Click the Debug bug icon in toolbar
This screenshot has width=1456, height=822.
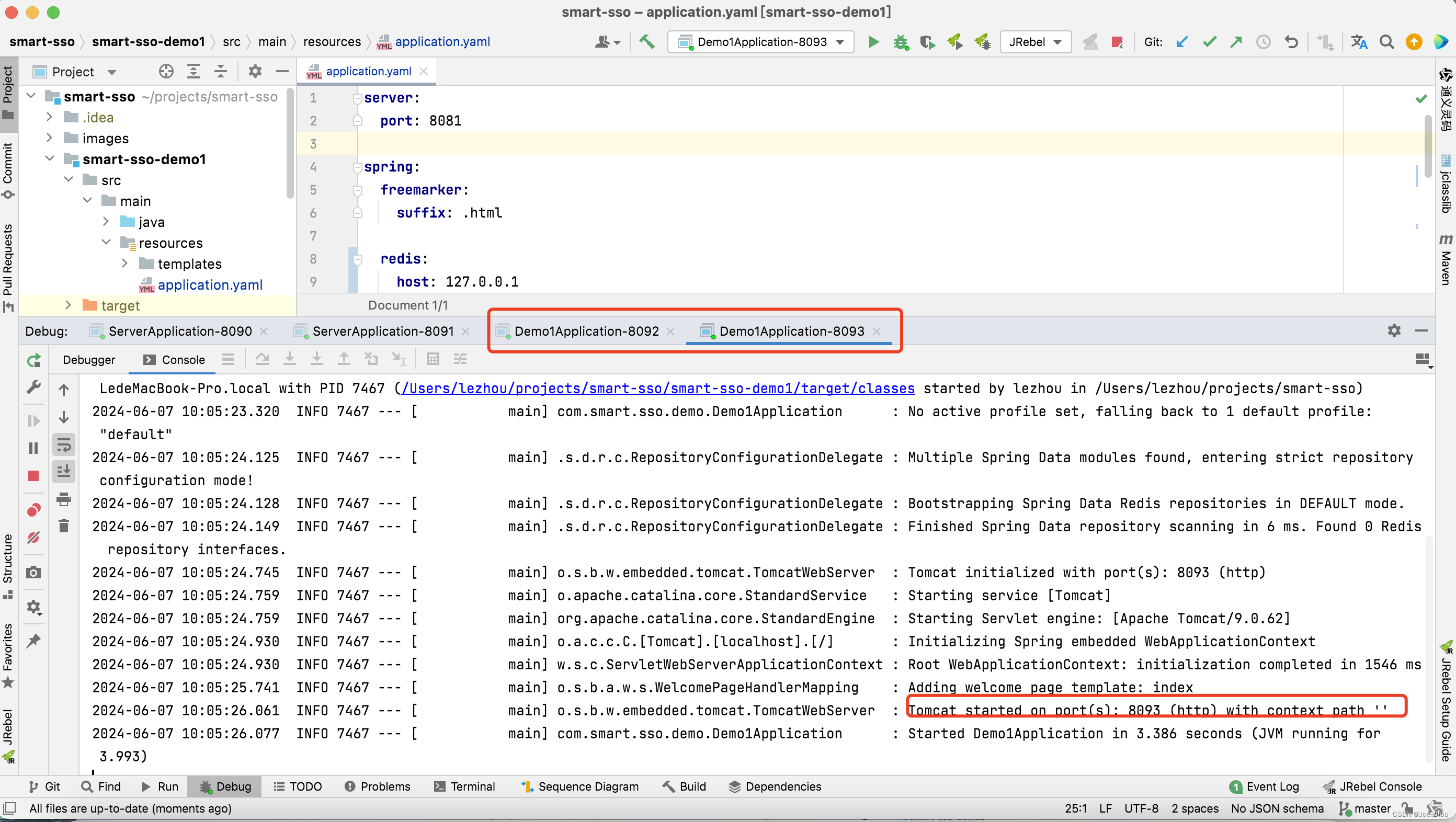[x=901, y=42]
